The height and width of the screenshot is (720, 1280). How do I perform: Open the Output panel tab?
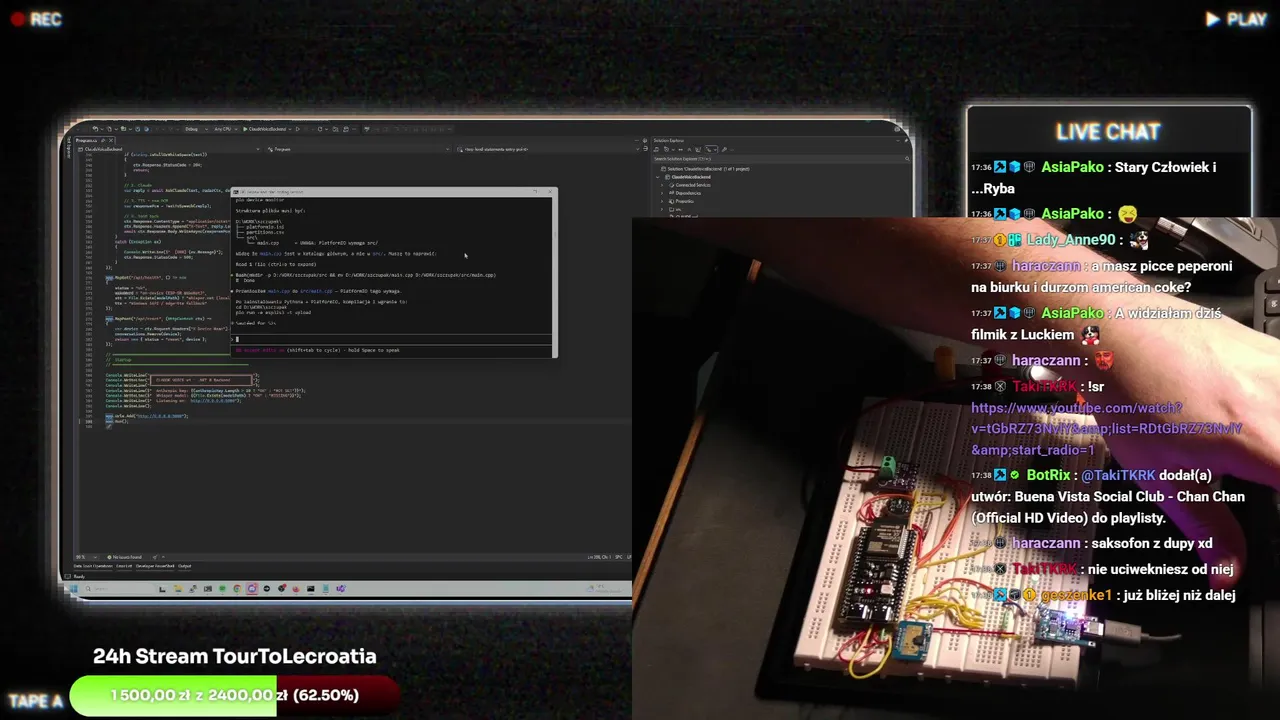coord(185,566)
